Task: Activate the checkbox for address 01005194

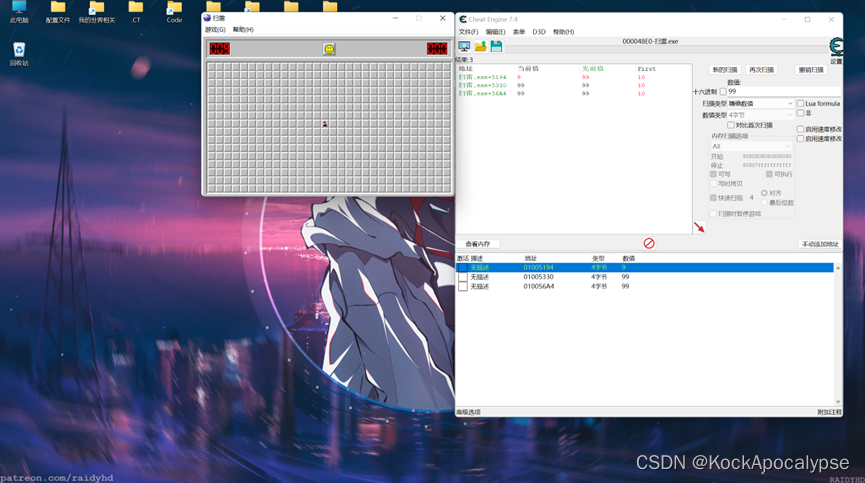Action: coord(463,267)
